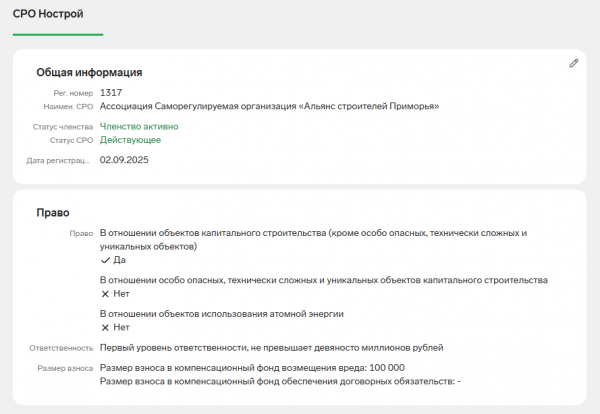Click the возмещения вреда 100 000 line
Screen dimensions: 600x414
[252, 368]
